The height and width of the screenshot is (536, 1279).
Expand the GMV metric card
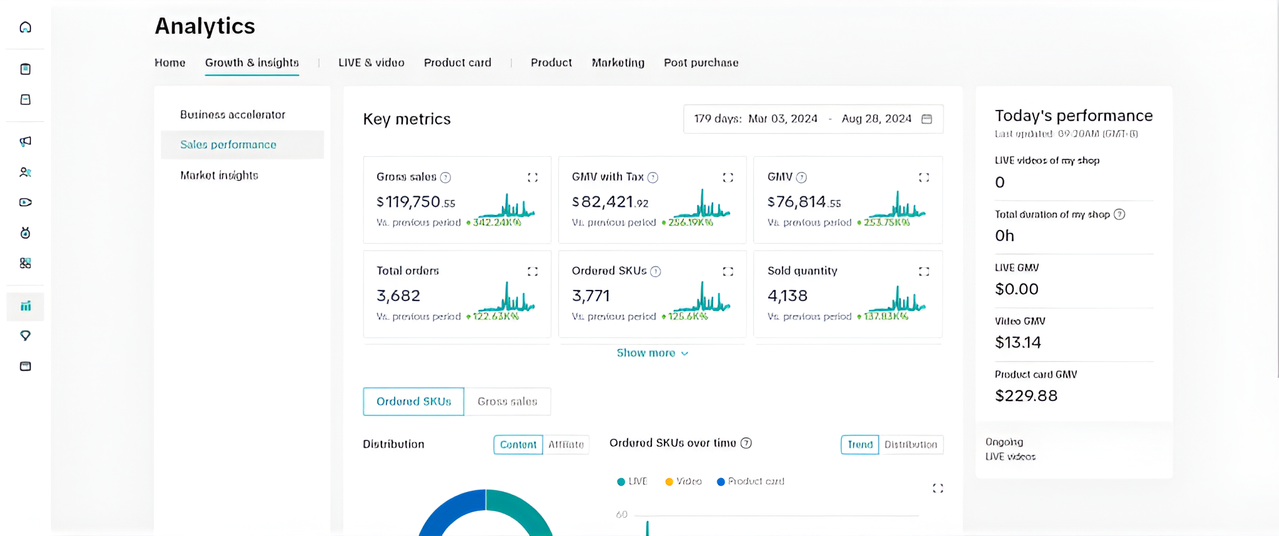pos(924,177)
